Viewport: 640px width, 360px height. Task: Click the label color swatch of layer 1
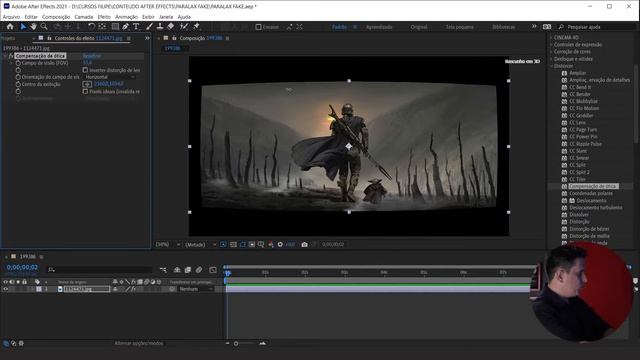click(x=39, y=289)
